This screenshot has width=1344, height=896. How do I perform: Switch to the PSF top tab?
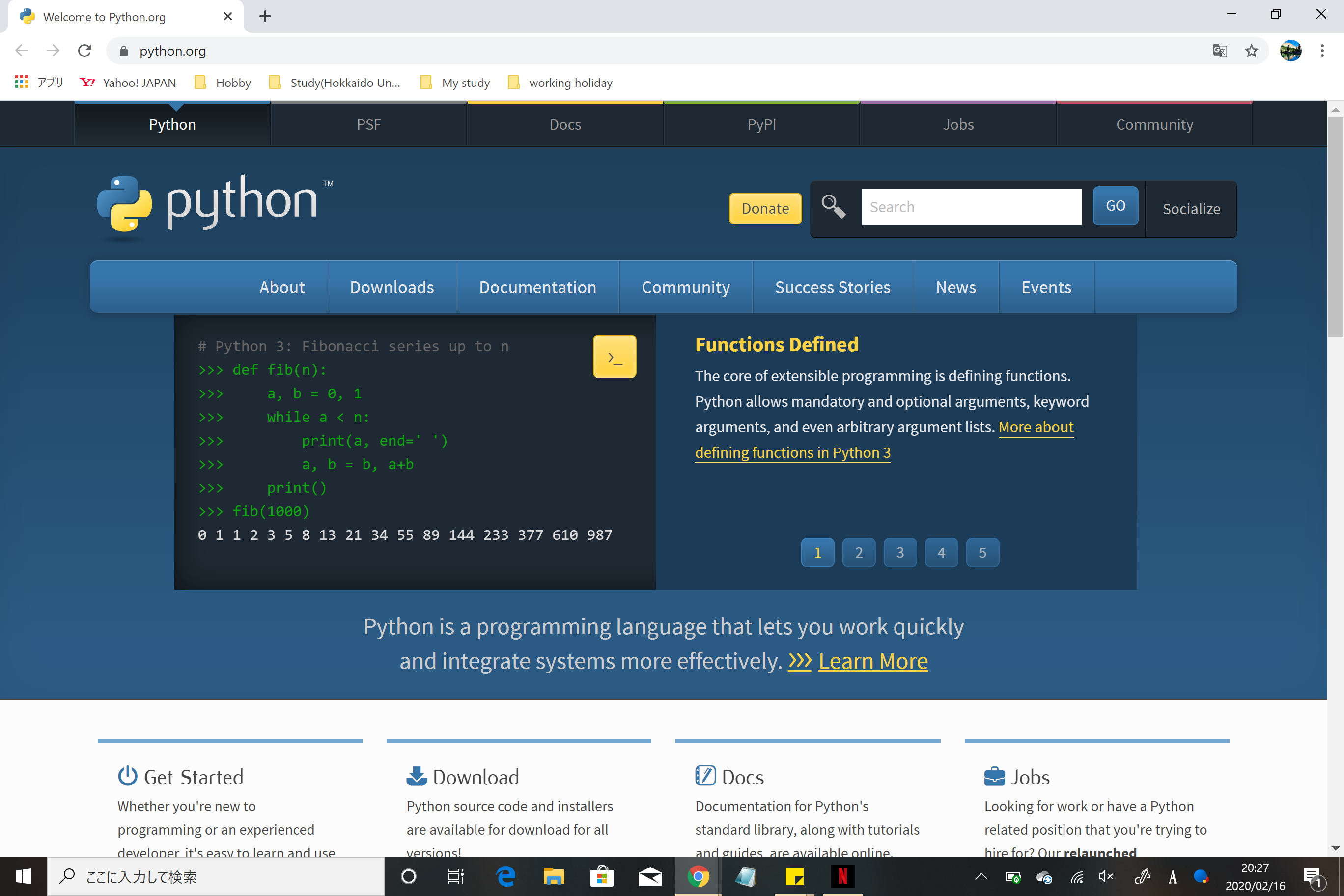[368, 124]
